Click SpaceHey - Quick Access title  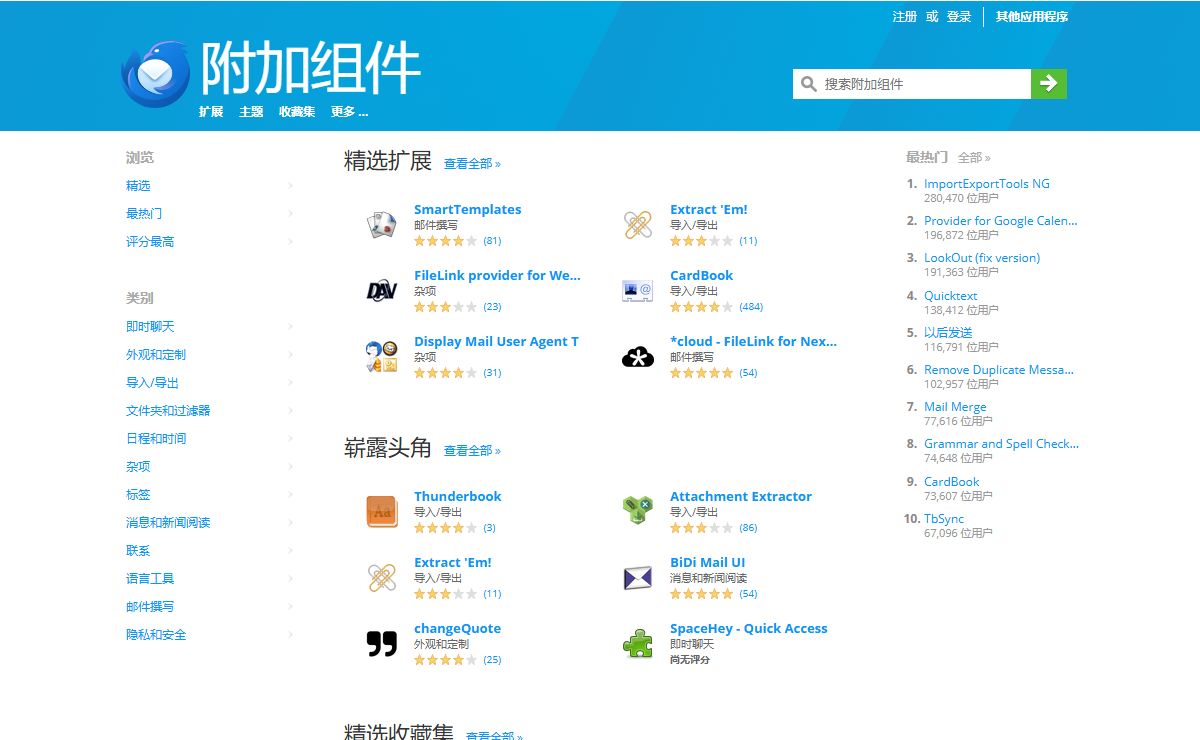pos(749,629)
